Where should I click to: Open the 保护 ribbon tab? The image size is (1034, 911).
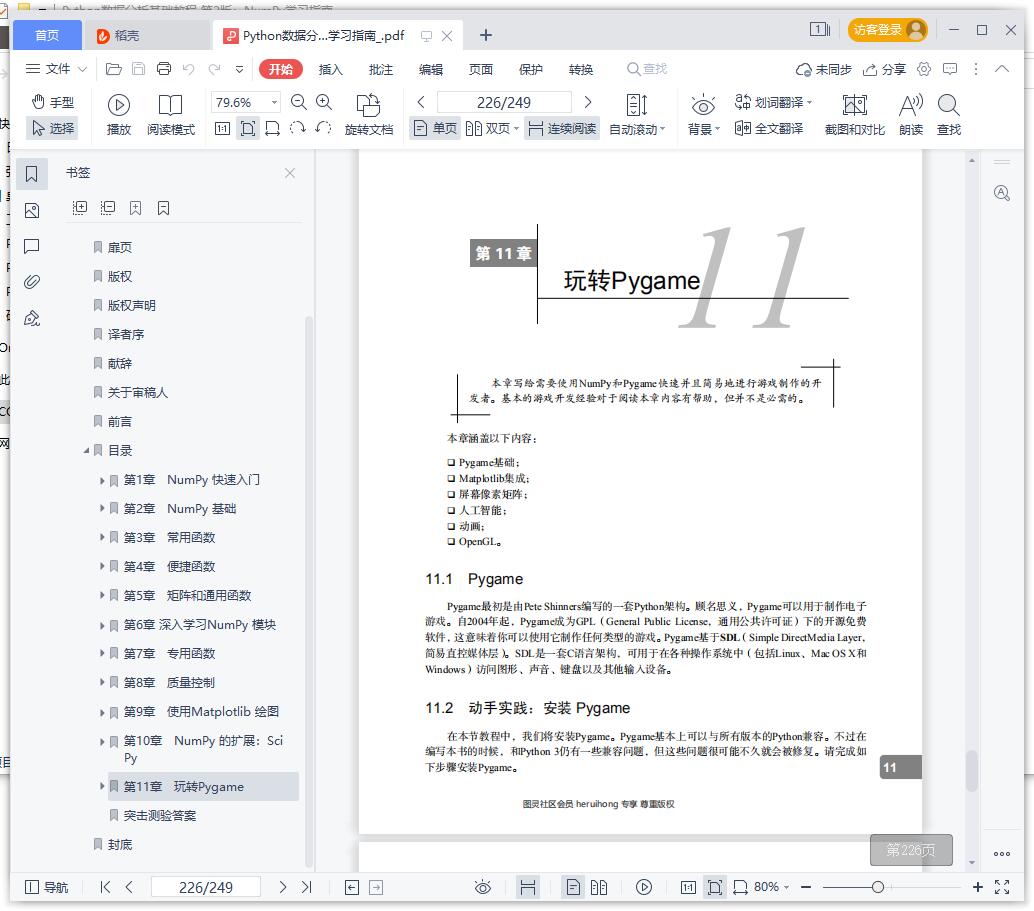coord(531,69)
